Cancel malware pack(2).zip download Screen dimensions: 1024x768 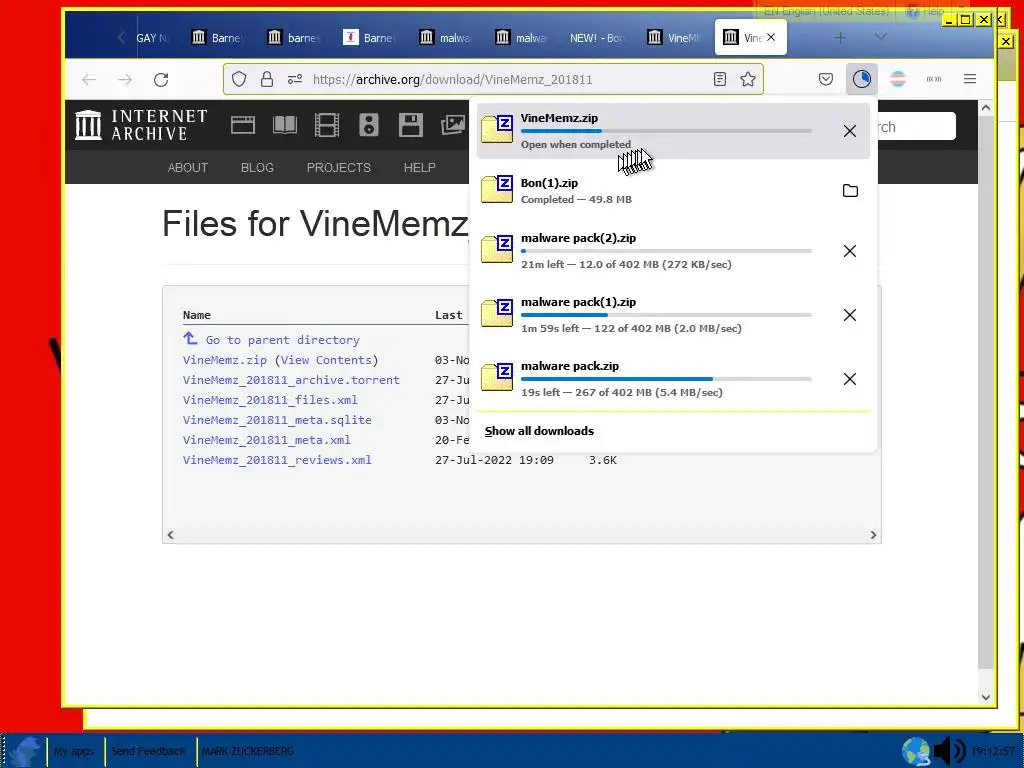(850, 251)
